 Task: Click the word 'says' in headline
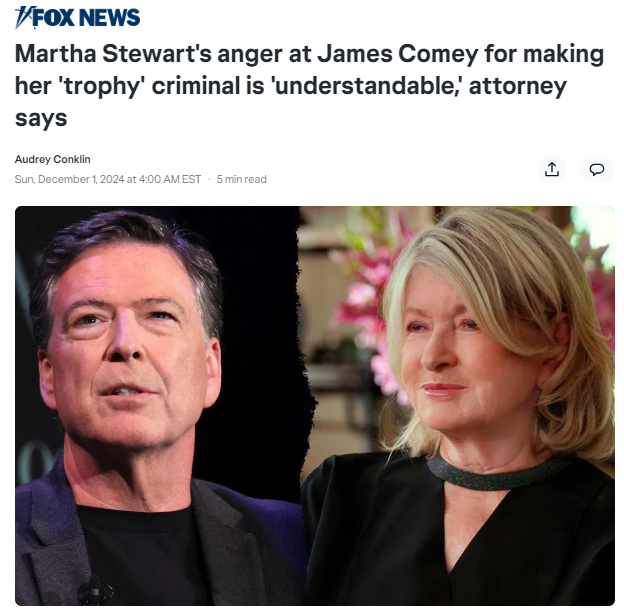tap(41, 118)
